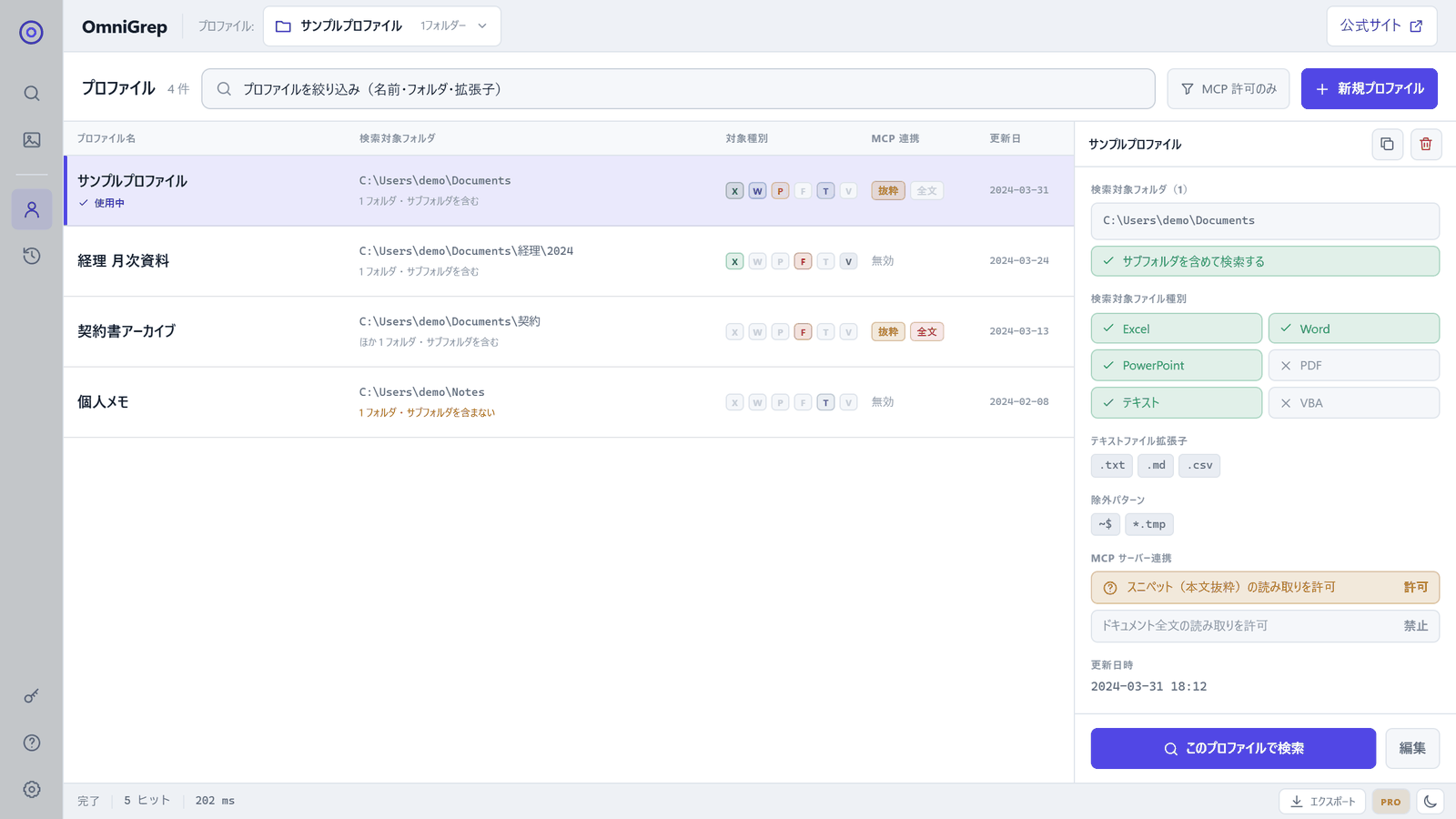
Task: Toggle Word file type
Action: (x=1354, y=329)
